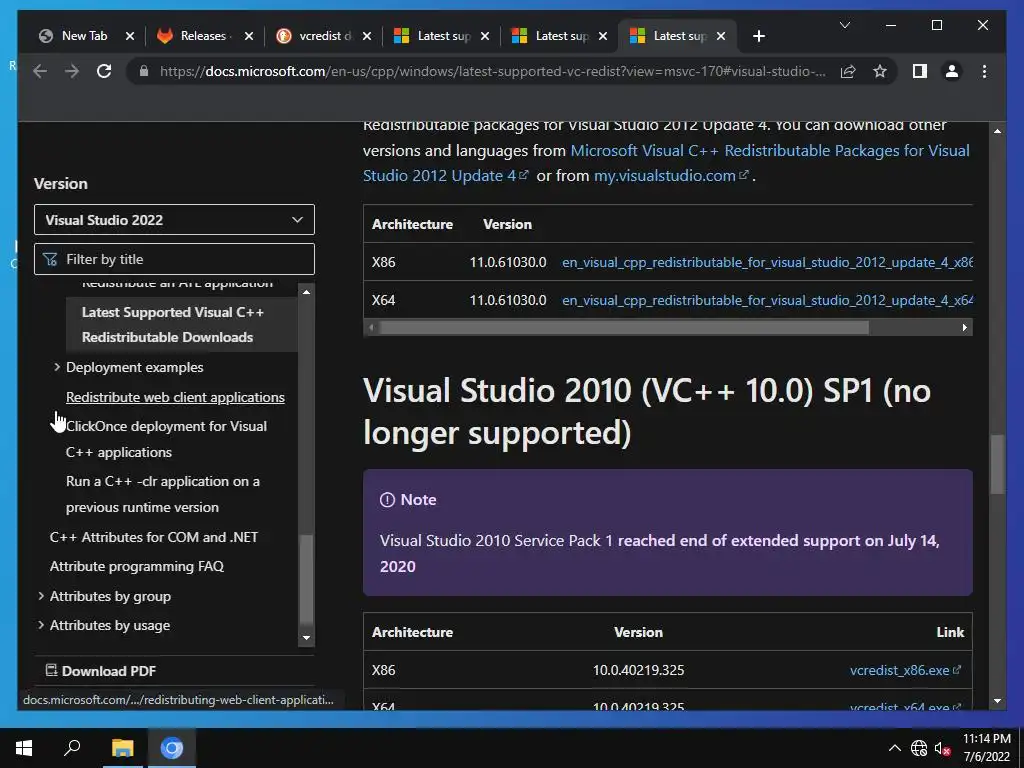The image size is (1024, 768).
Task: Click table's horizontal scroll left arrow
Action: click(x=372, y=327)
